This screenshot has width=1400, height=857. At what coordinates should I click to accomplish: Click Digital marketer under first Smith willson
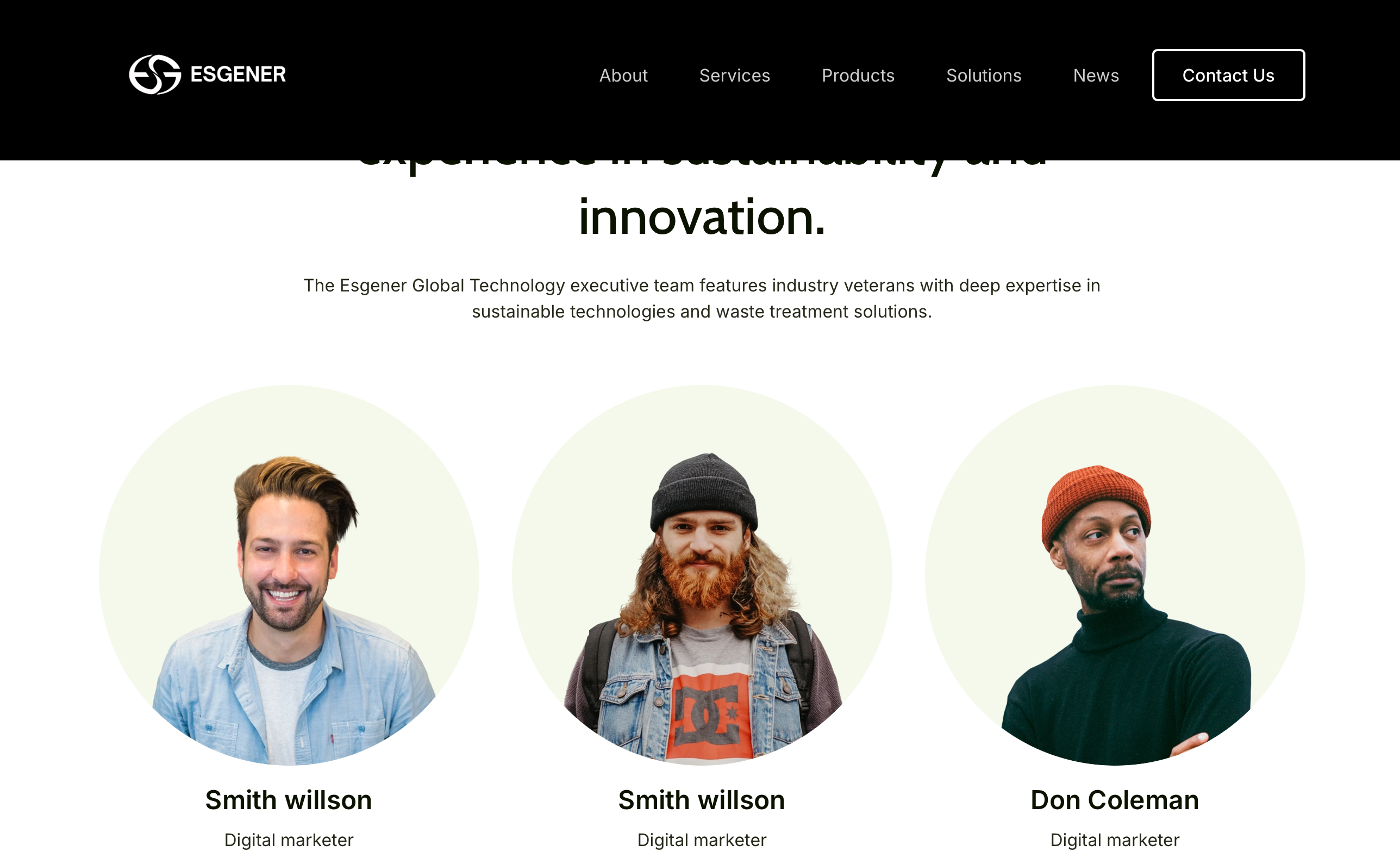289,840
